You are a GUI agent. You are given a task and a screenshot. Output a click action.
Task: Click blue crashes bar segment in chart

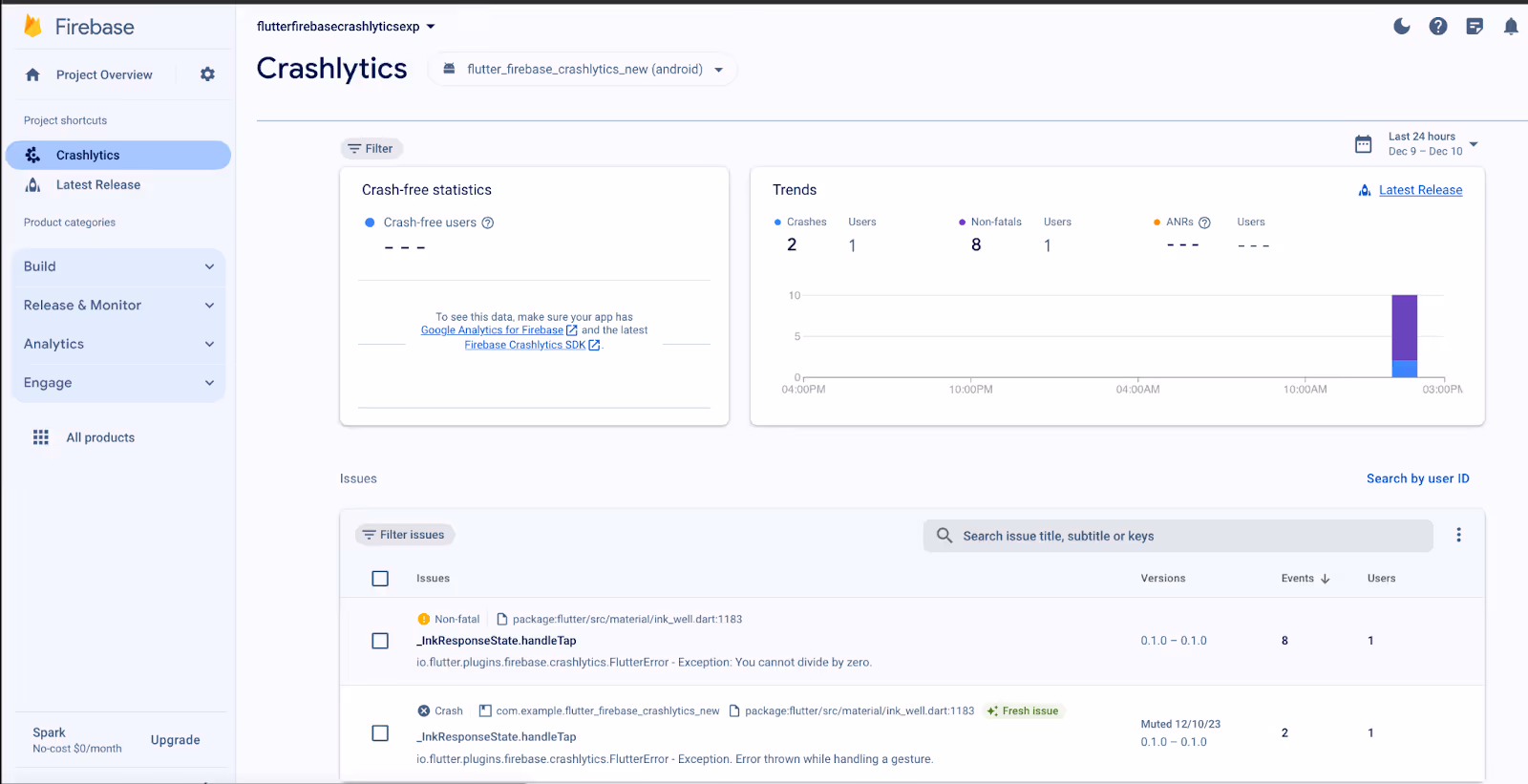(1404, 369)
